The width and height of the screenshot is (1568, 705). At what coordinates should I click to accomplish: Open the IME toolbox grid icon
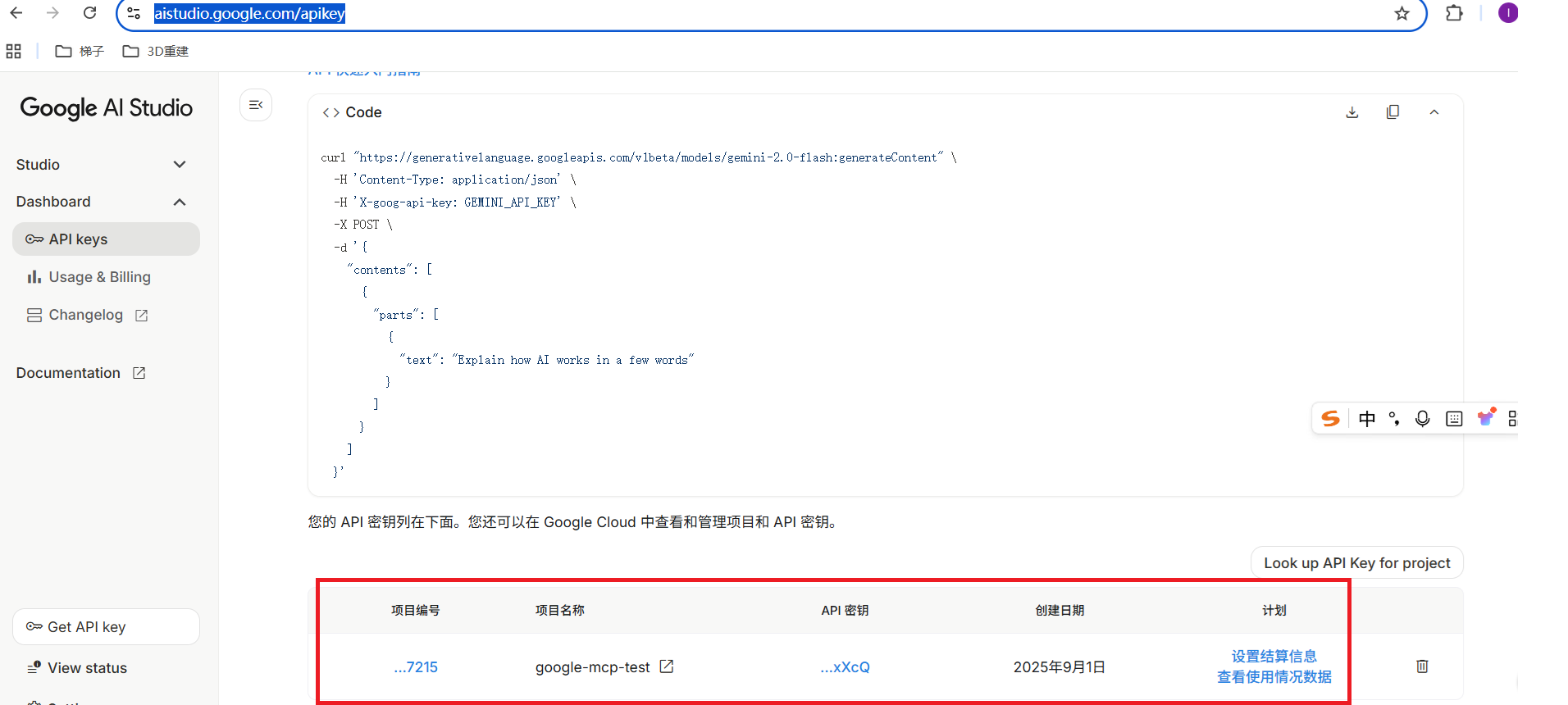tap(1513, 419)
